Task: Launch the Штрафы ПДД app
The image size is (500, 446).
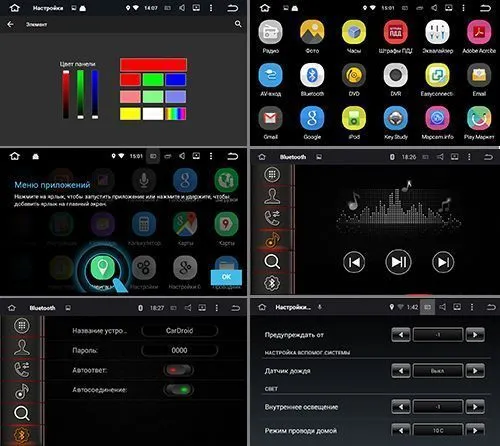Action: 395,32
